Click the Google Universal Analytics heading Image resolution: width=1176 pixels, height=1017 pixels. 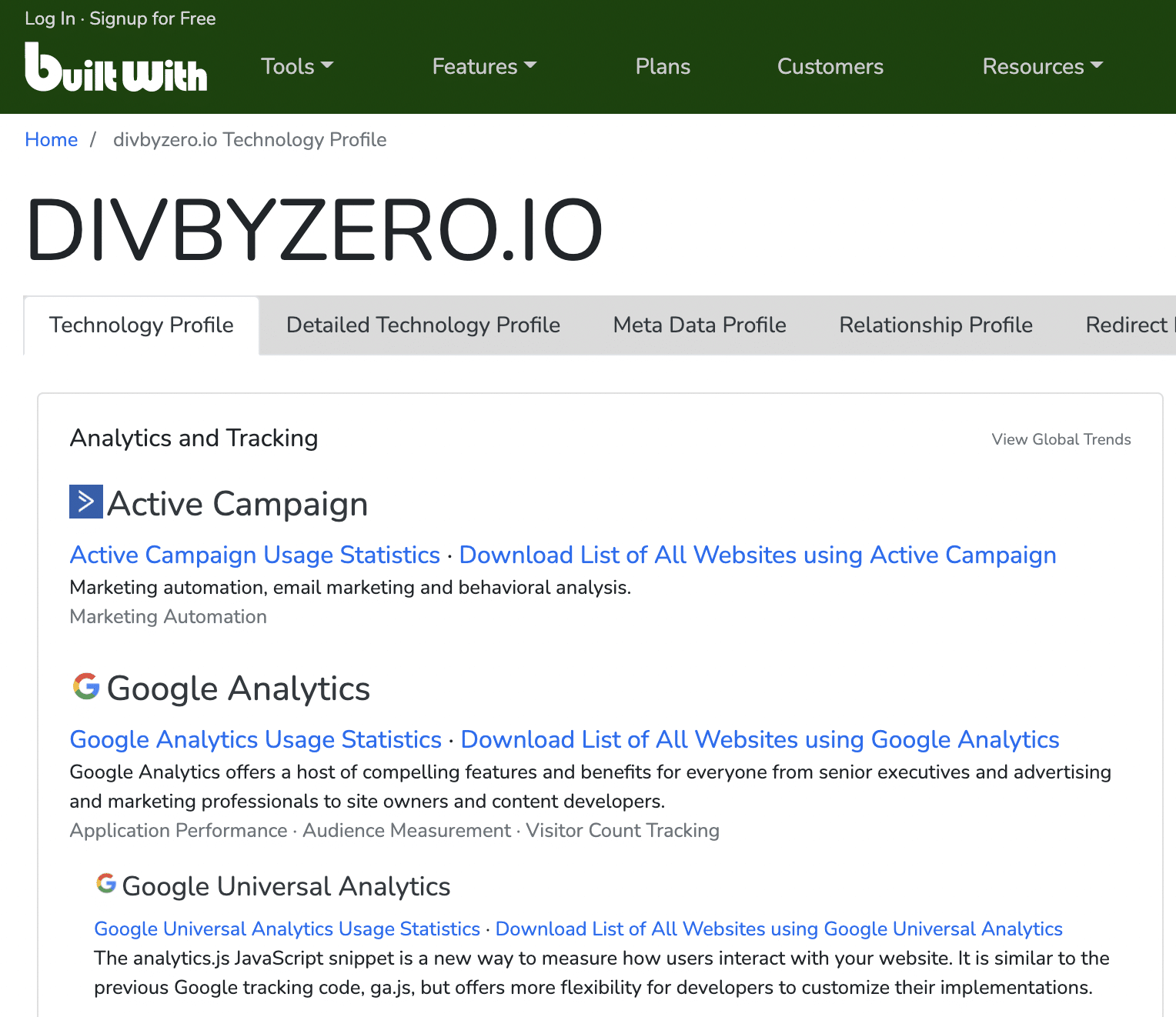286,886
